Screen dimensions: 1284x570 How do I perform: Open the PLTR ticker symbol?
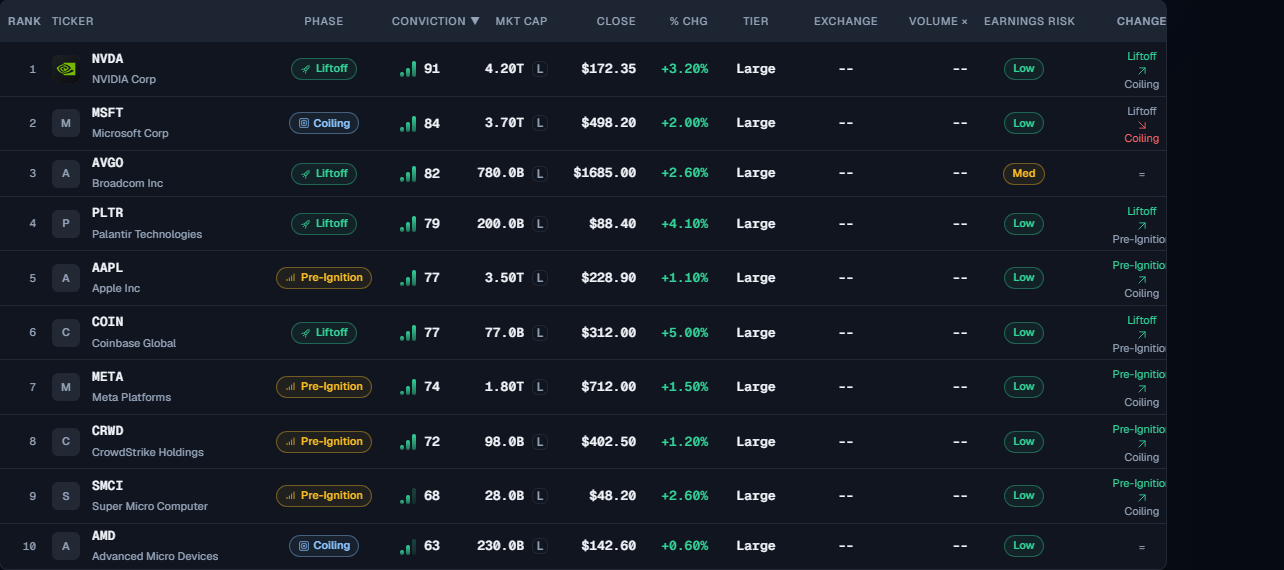click(x=108, y=213)
